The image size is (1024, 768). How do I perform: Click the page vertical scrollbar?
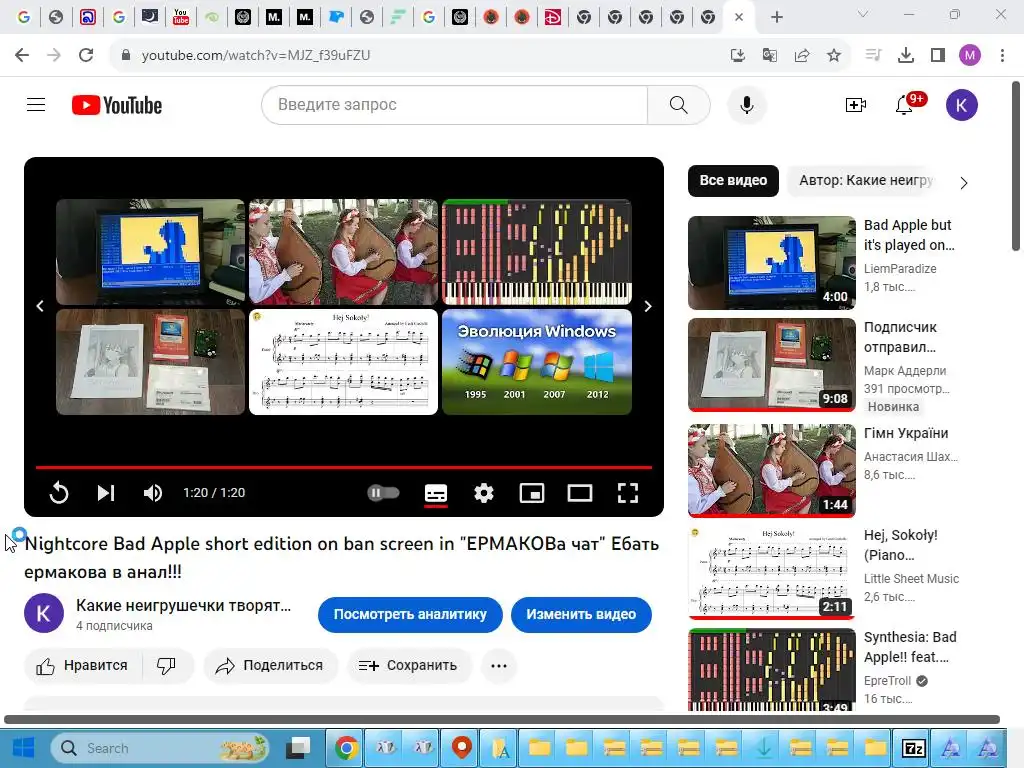(x=1016, y=166)
